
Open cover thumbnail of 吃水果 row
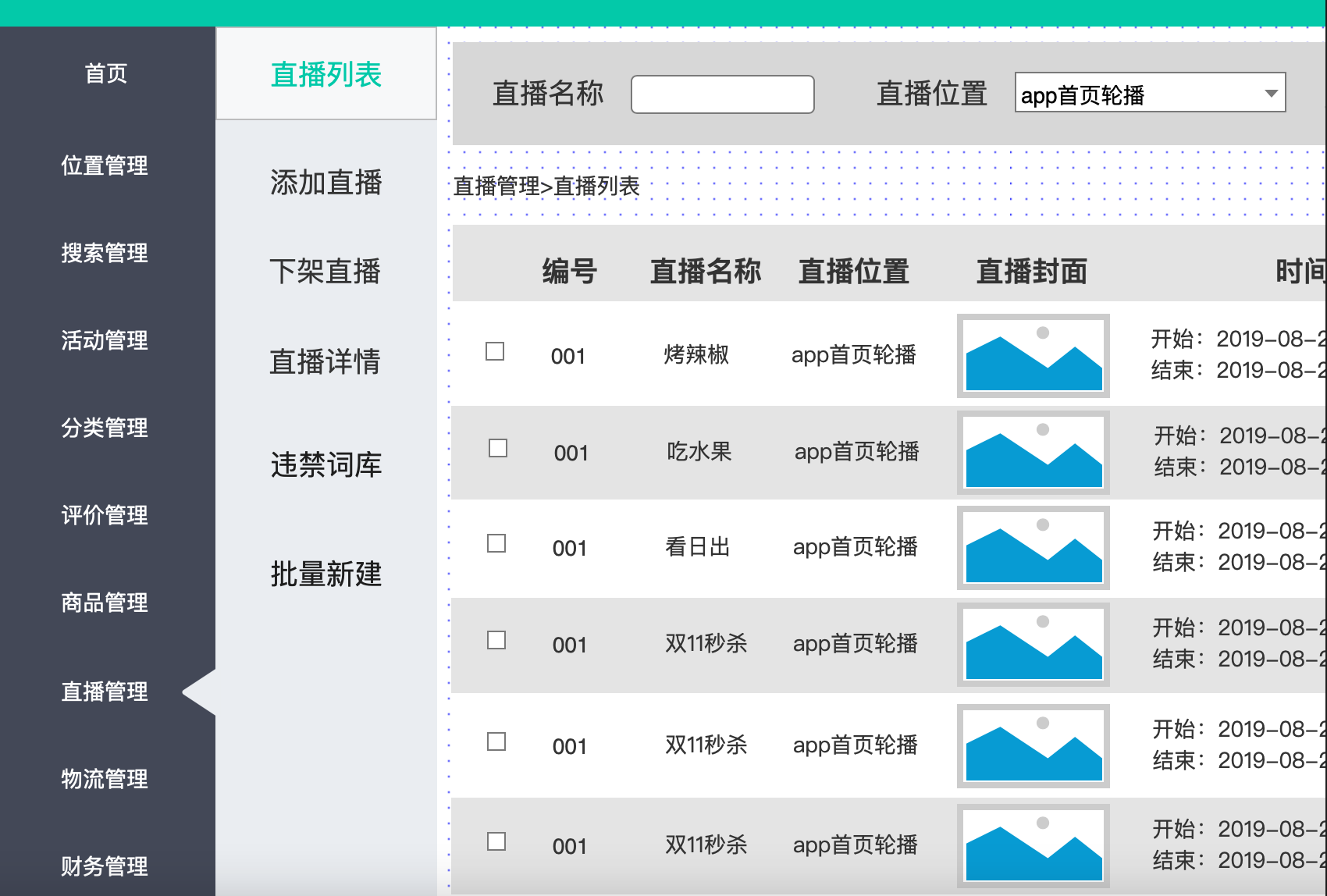click(x=1033, y=453)
